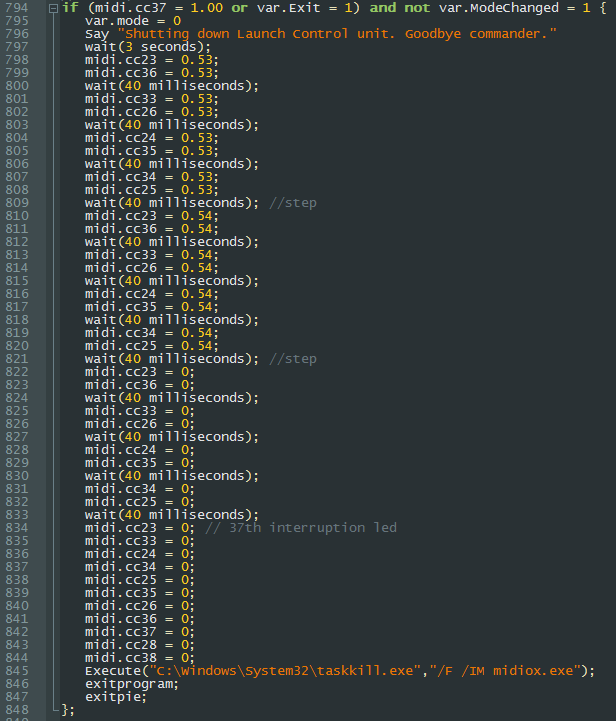616x721 pixels.
Task: Click the wait(3 seconds) statement
Action: [148, 47]
